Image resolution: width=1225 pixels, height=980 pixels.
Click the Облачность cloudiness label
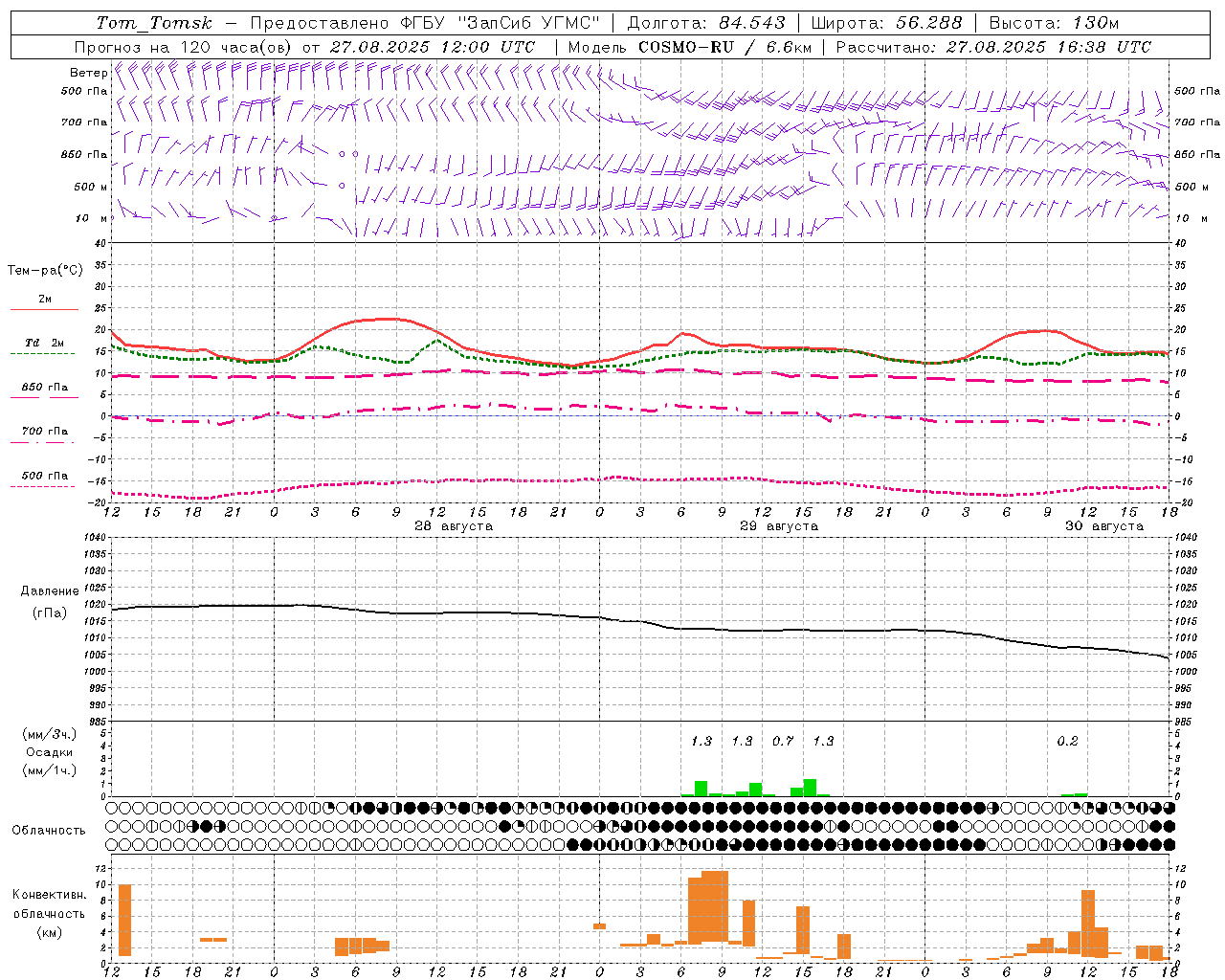(49, 831)
